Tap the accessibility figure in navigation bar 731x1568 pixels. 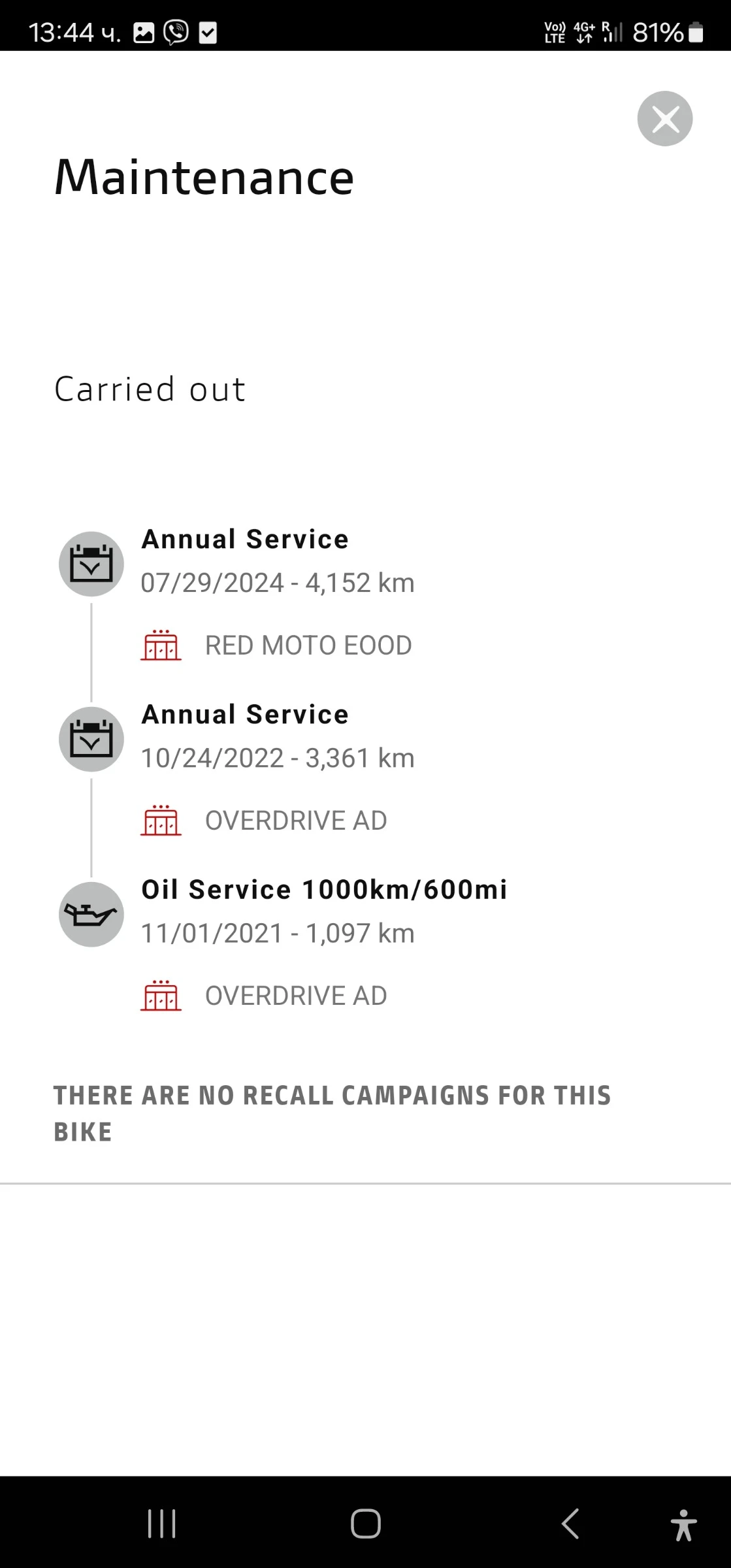[x=683, y=1524]
